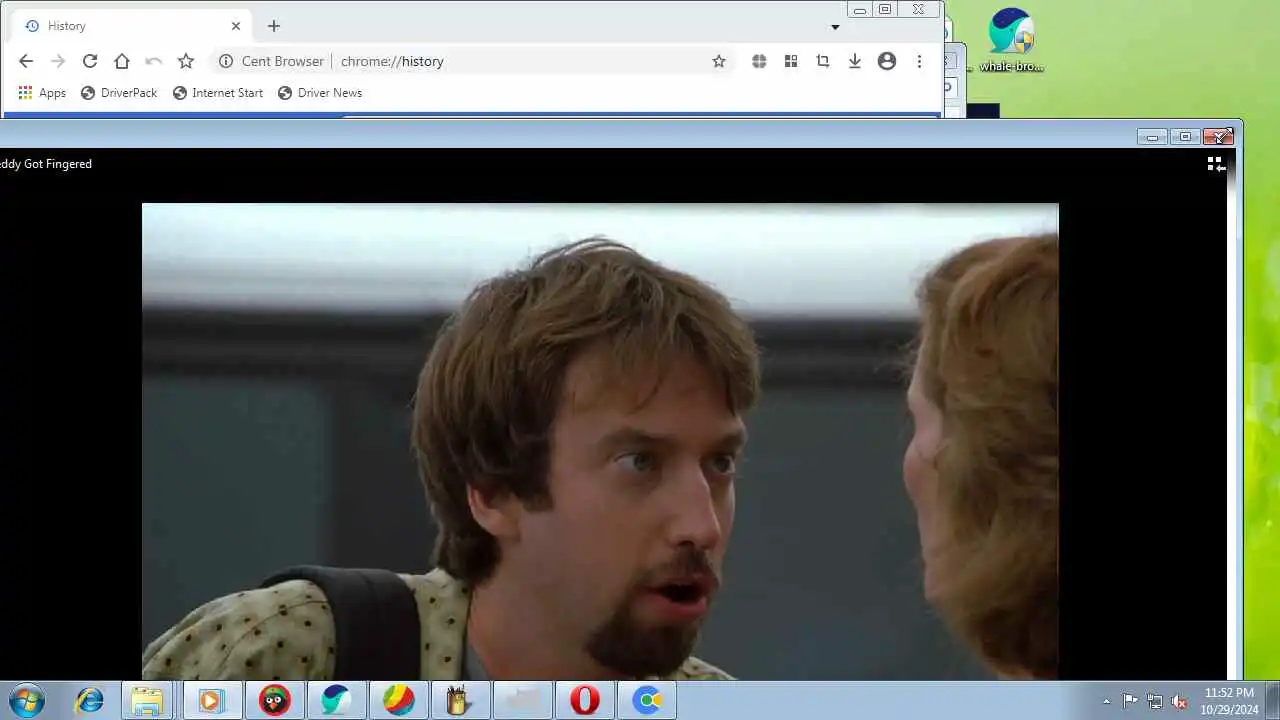Show hidden system tray icons

pyautogui.click(x=1106, y=701)
